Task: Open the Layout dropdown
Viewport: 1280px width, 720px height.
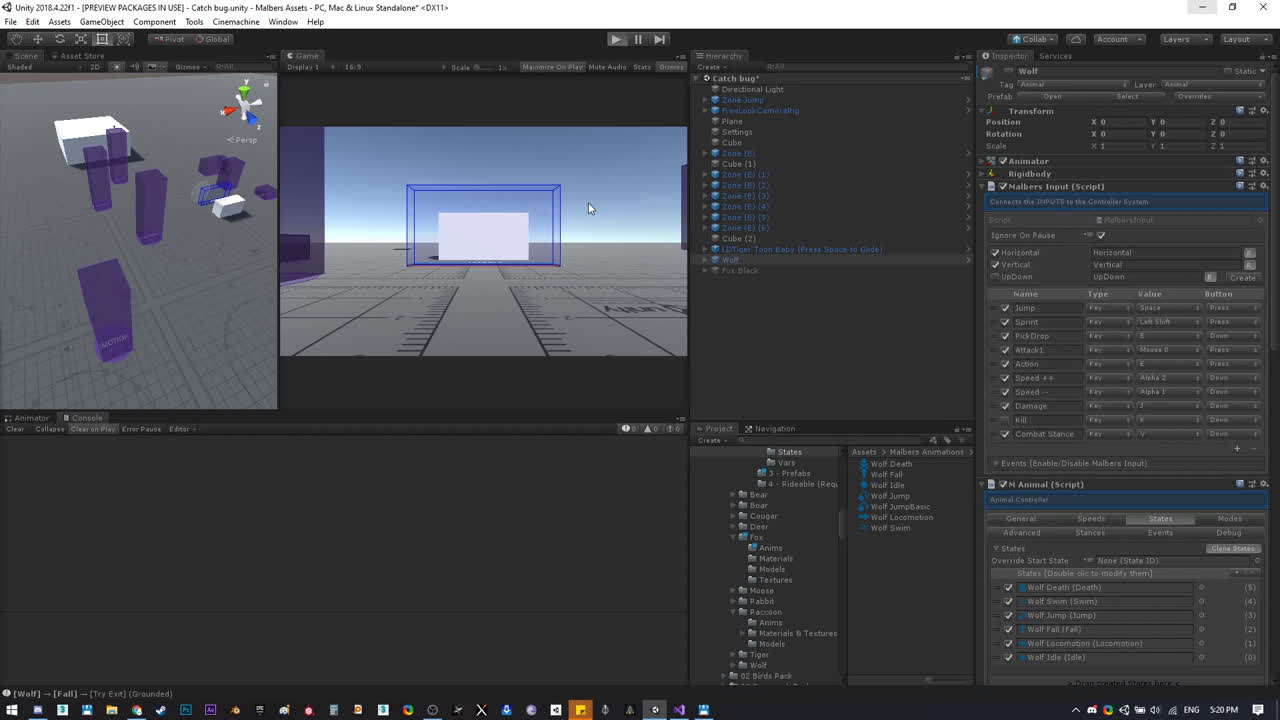Action: click(1242, 39)
